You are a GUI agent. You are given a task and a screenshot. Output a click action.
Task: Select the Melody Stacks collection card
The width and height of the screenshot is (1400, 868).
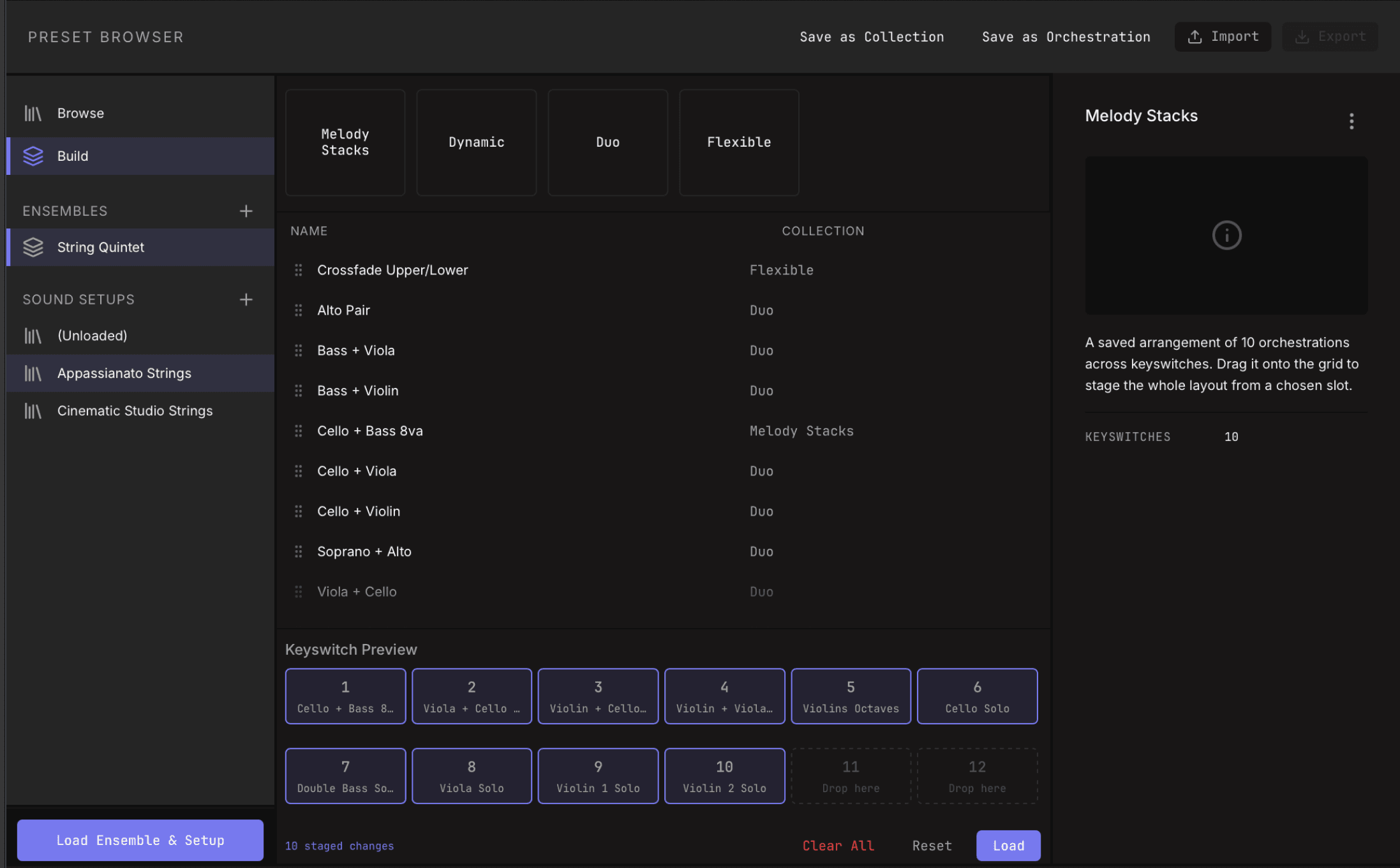pyautogui.click(x=345, y=142)
